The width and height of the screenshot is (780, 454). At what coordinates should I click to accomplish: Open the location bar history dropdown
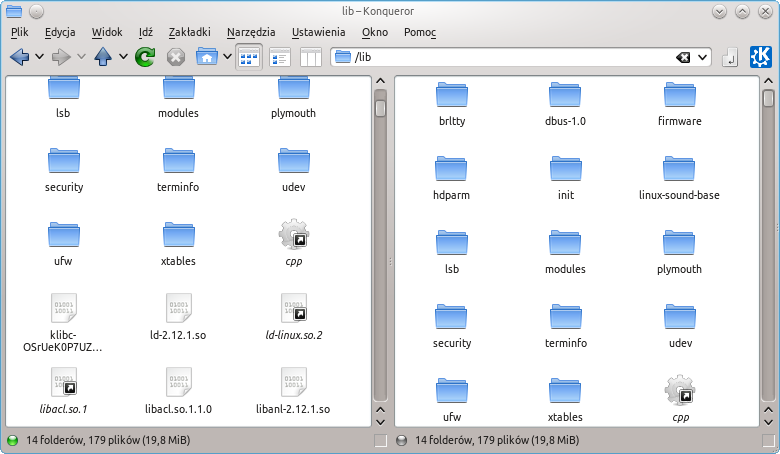click(703, 57)
